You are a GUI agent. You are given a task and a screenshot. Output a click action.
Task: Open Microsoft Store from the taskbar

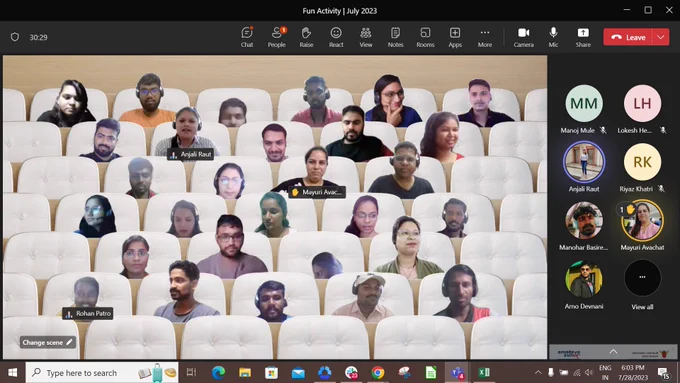pos(271,373)
